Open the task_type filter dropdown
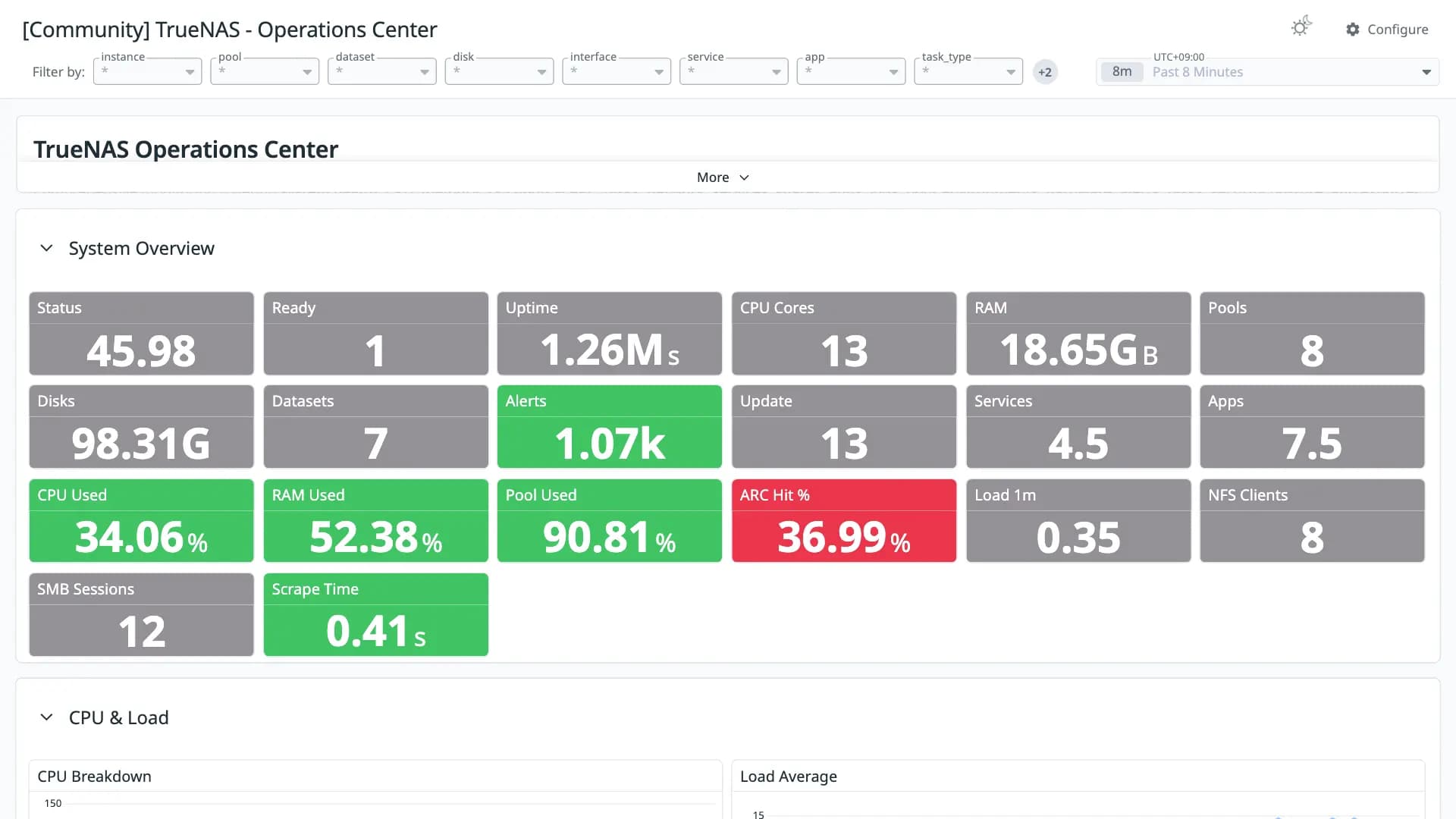The image size is (1456, 819). (968, 71)
